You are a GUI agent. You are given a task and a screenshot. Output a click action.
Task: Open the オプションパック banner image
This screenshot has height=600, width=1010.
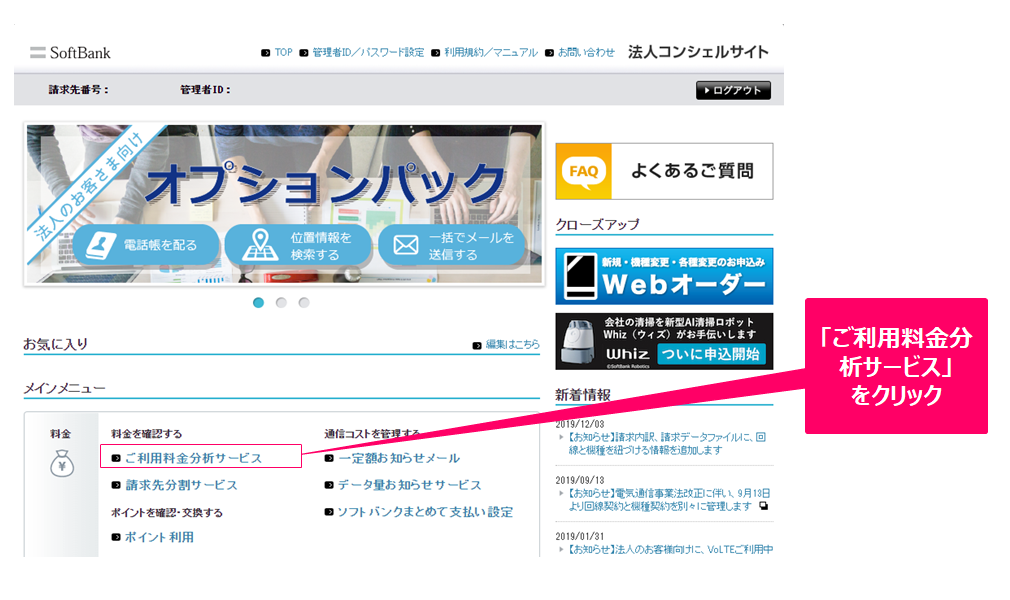click(284, 204)
